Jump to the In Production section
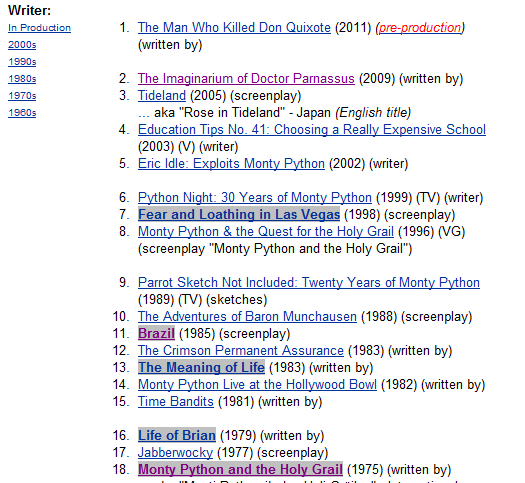The image size is (525, 483). click(40, 28)
